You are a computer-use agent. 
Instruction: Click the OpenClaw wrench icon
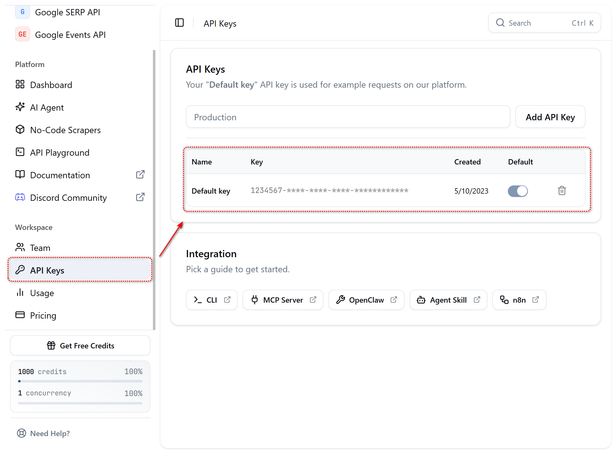click(x=340, y=300)
